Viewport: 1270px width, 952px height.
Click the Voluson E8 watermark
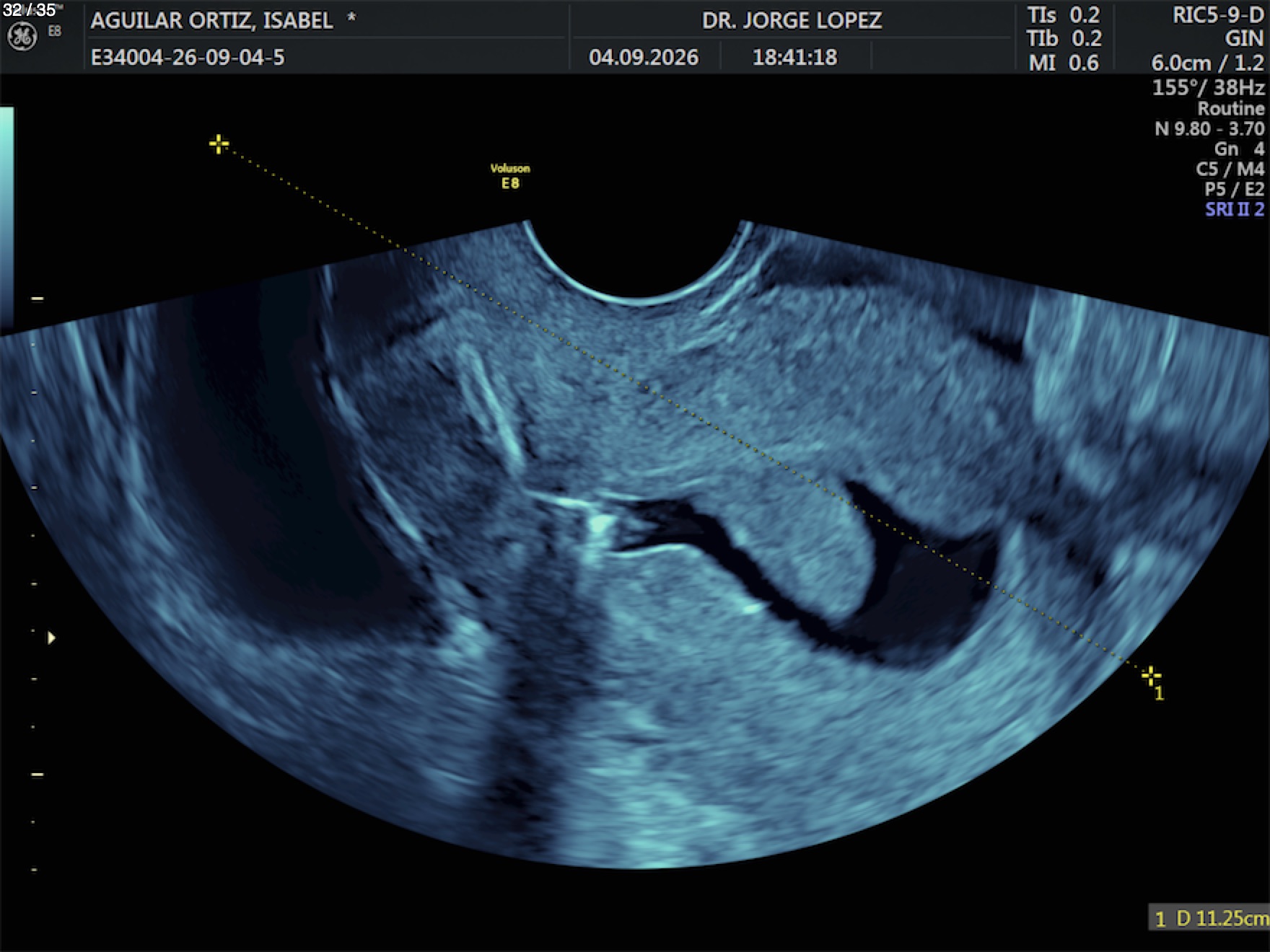click(510, 176)
